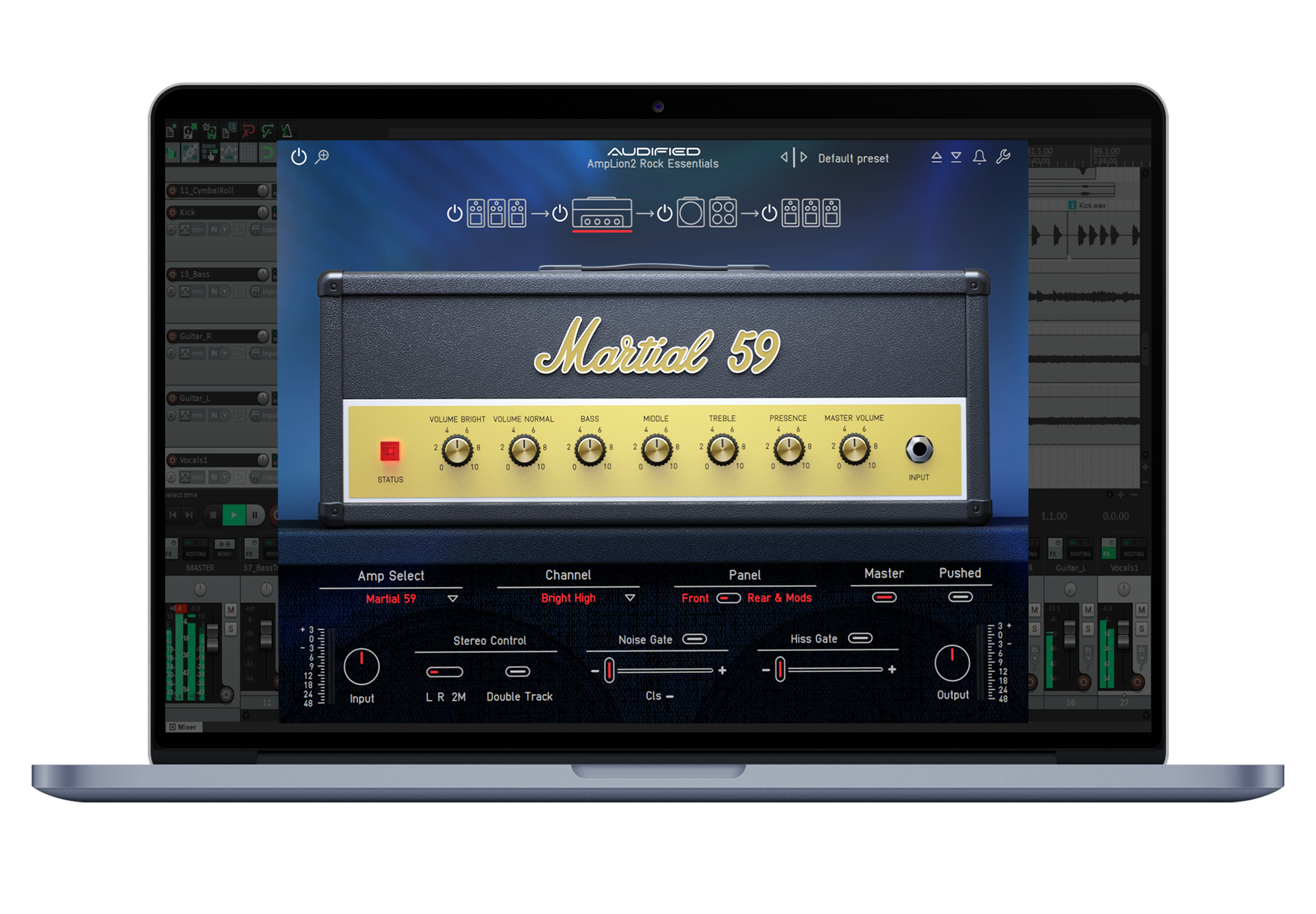Click the INPUT jack on amp
1316x914 pixels.
[919, 450]
